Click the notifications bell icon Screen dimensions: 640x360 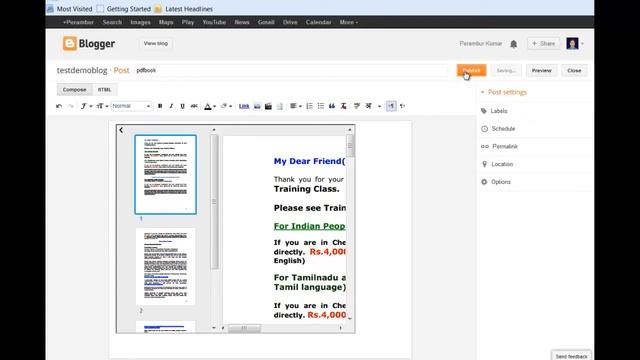(x=513, y=44)
